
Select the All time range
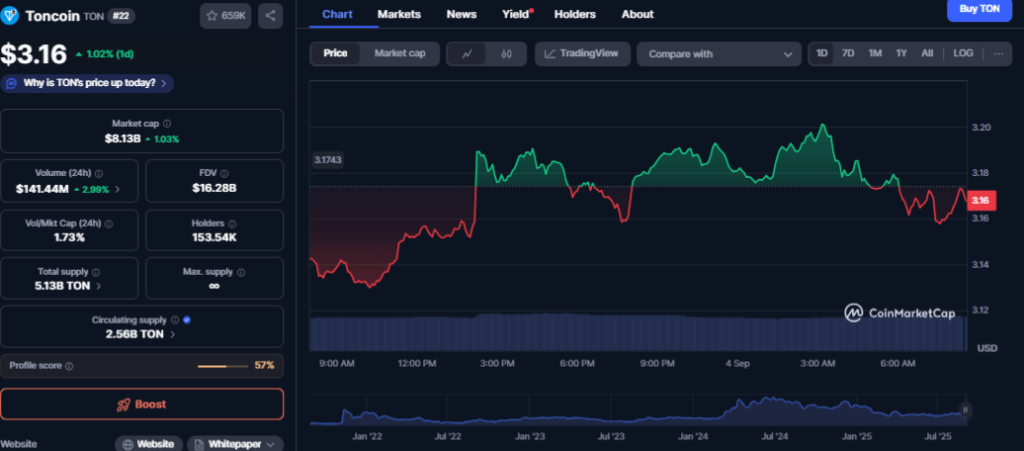pos(927,54)
